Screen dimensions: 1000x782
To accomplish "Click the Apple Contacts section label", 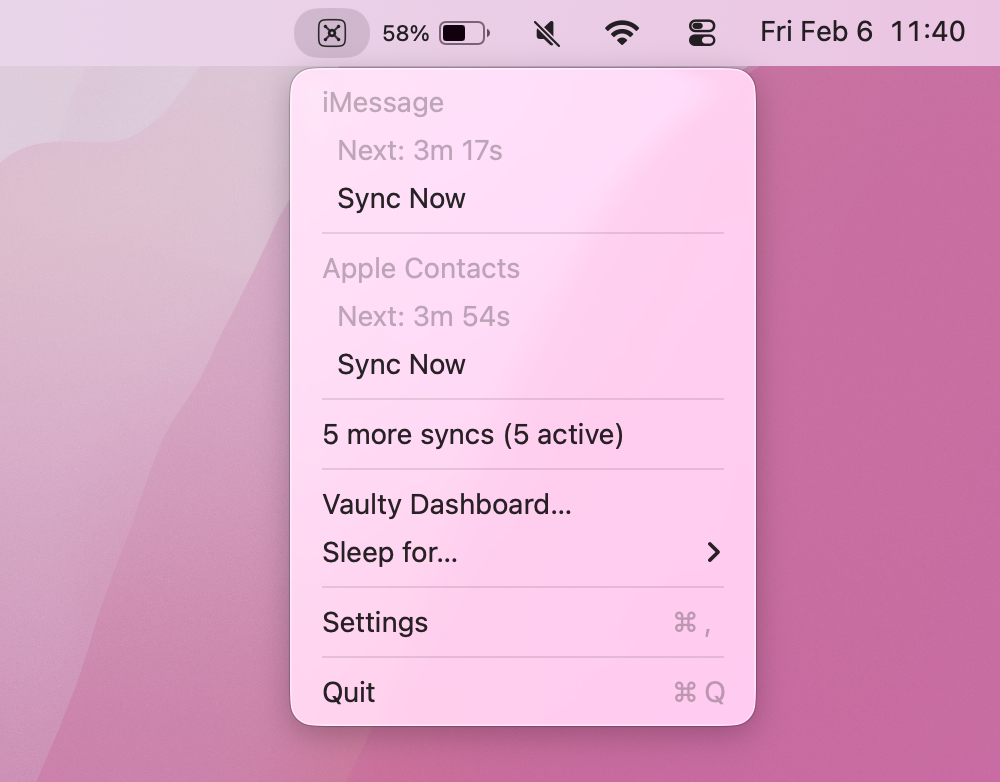I will tap(420, 268).
